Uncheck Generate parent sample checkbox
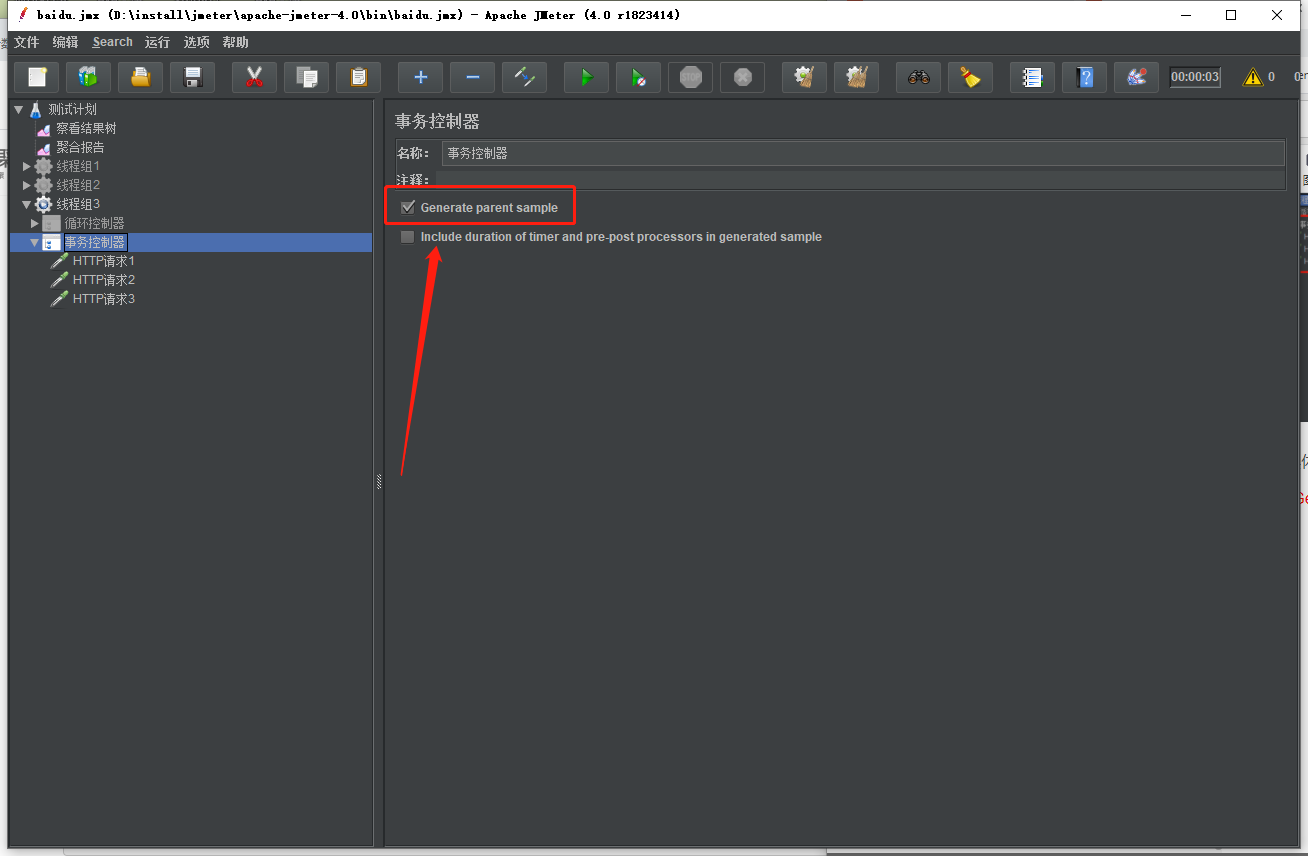1308x856 pixels. click(408, 208)
